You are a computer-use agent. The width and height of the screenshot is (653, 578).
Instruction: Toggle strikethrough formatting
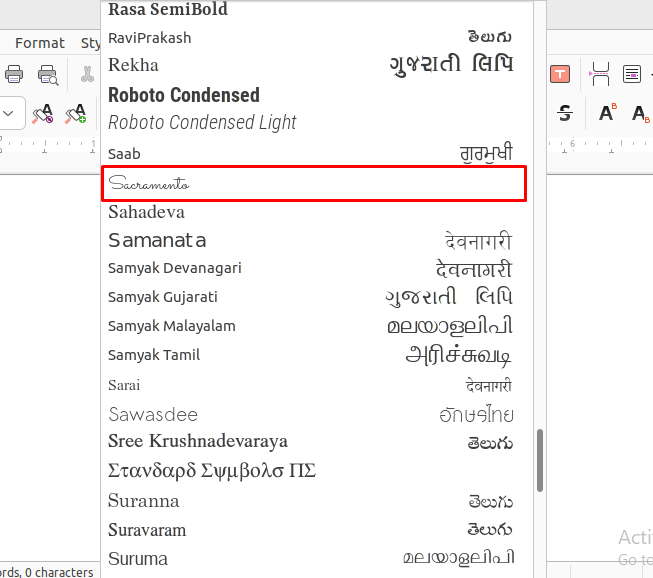pyautogui.click(x=565, y=112)
